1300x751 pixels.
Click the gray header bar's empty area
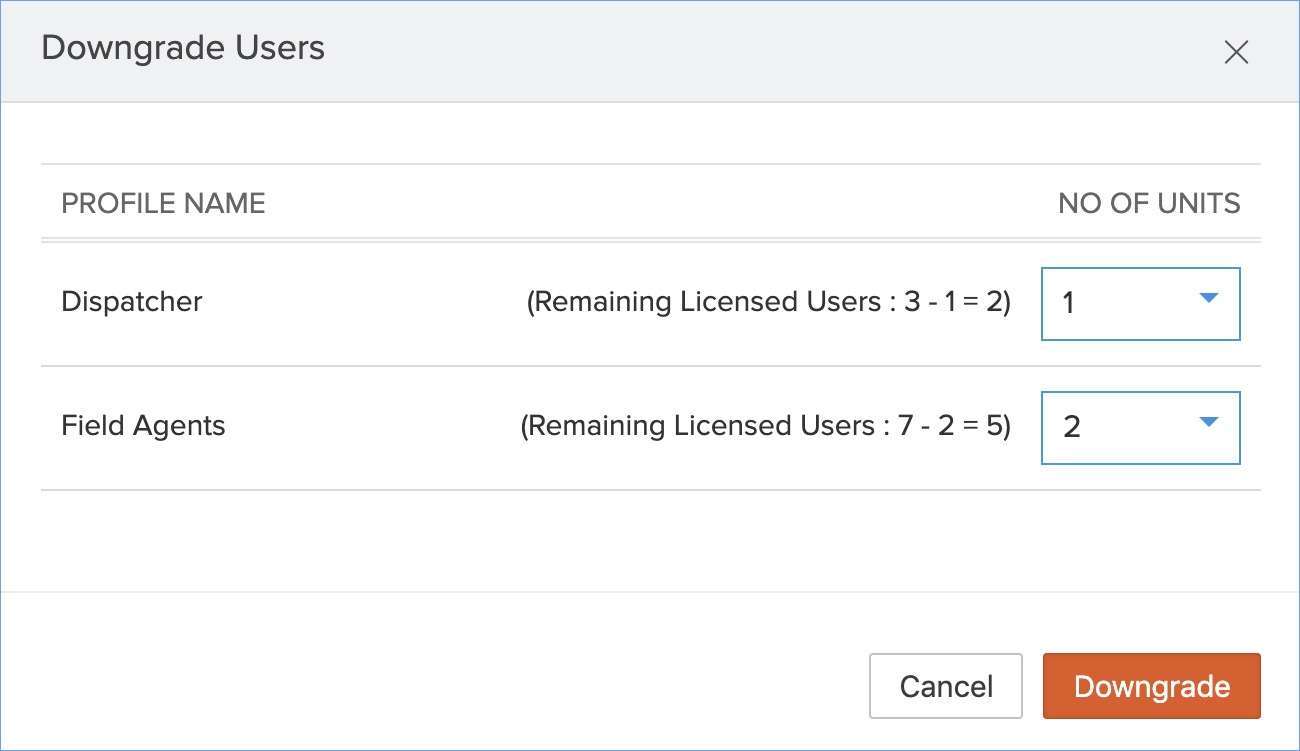[x=750, y=50]
